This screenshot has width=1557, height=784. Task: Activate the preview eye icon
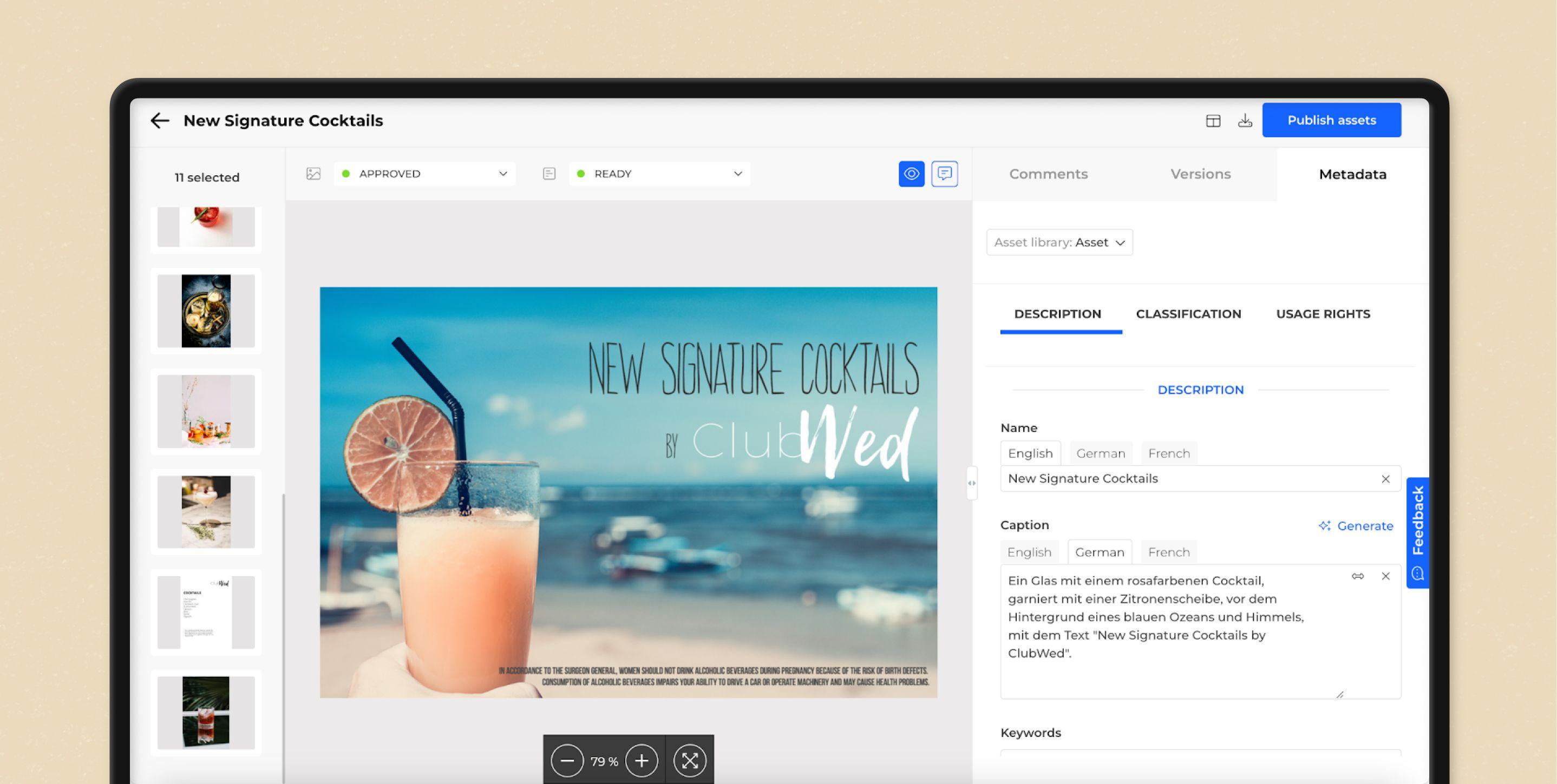[911, 174]
